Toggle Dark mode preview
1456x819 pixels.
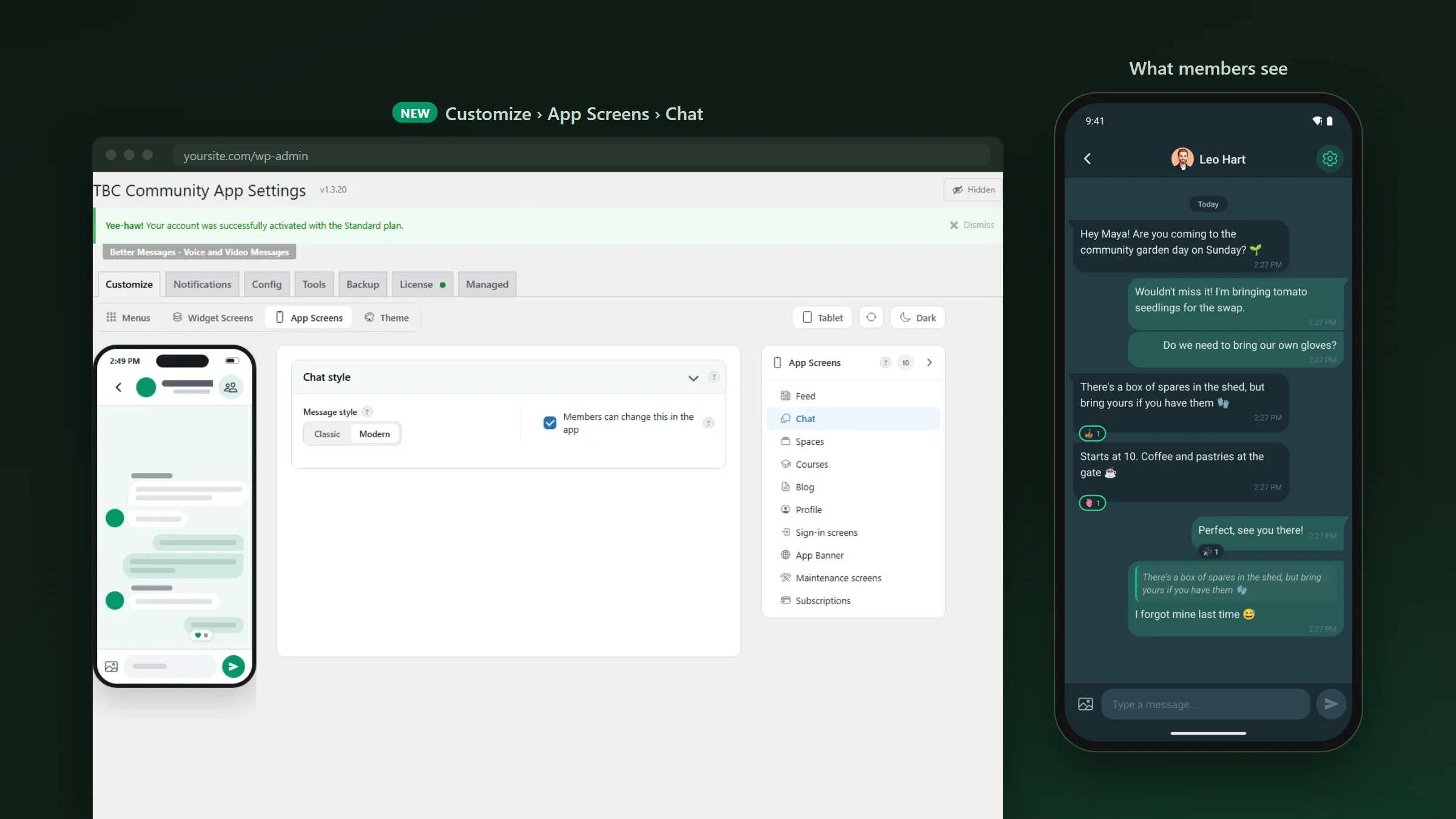tap(917, 317)
